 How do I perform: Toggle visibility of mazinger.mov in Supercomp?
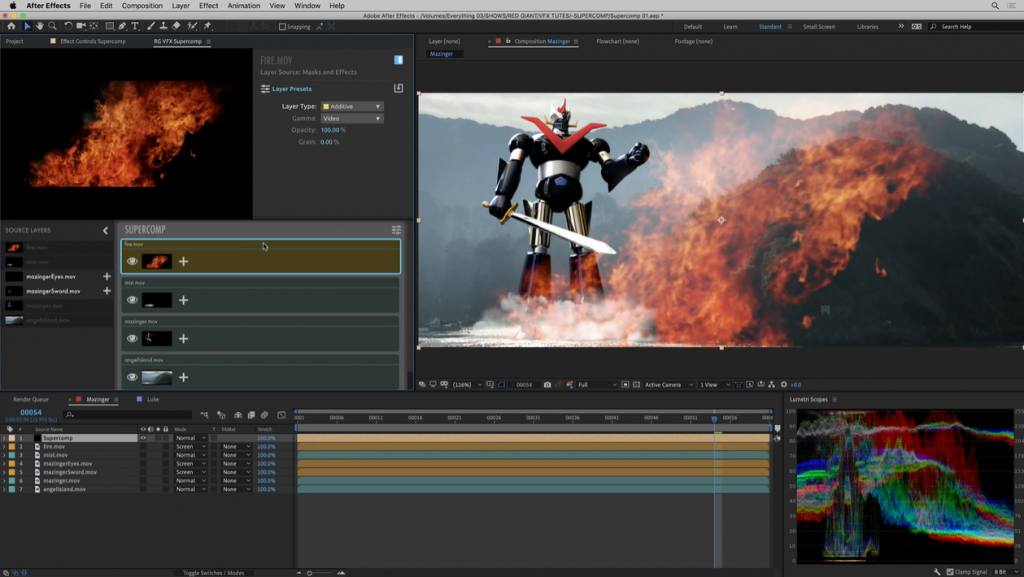click(133, 339)
